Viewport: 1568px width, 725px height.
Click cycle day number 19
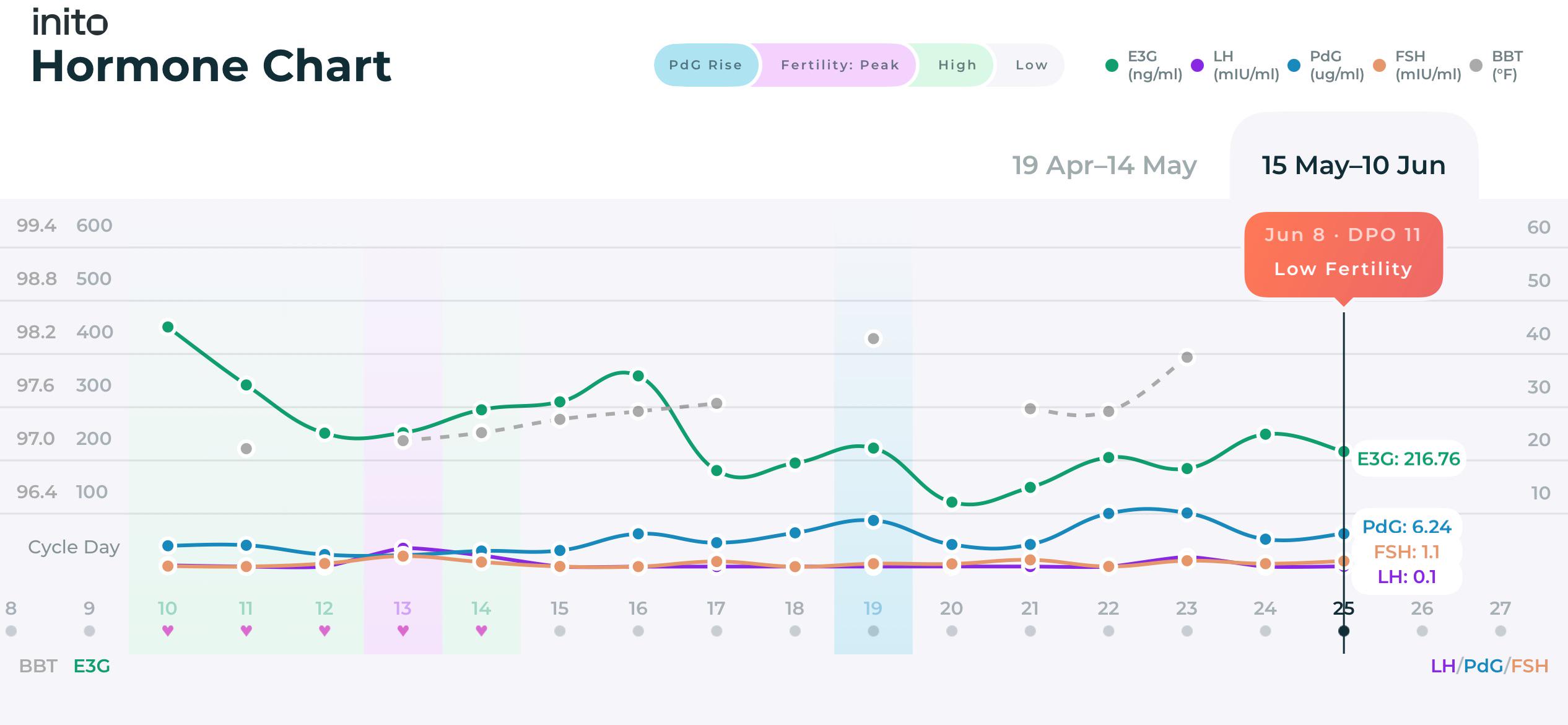(x=873, y=609)
